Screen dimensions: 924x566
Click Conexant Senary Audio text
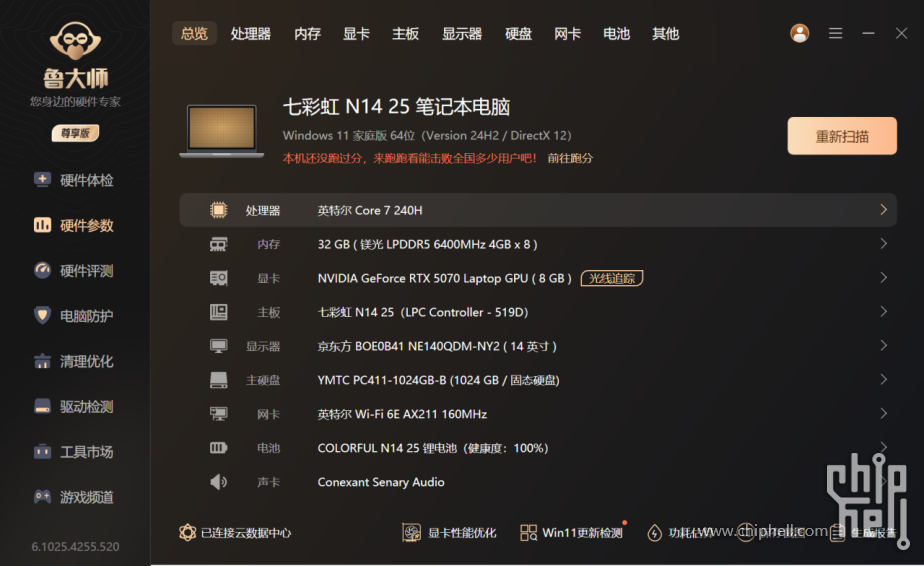coord(381,482)
